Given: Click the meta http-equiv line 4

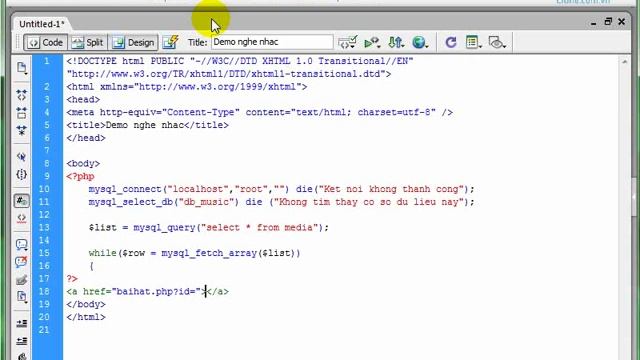Looking at the screenshot, I should (x=260, y=112).
